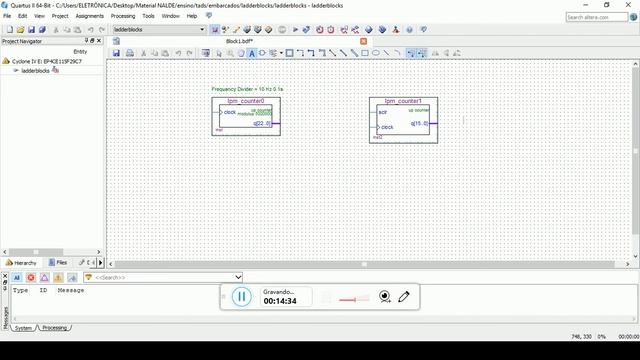Select the Arc drawing tool
The width and height of the screenshot is (640, 360).
pyautogui.click(x=397, y=53)
